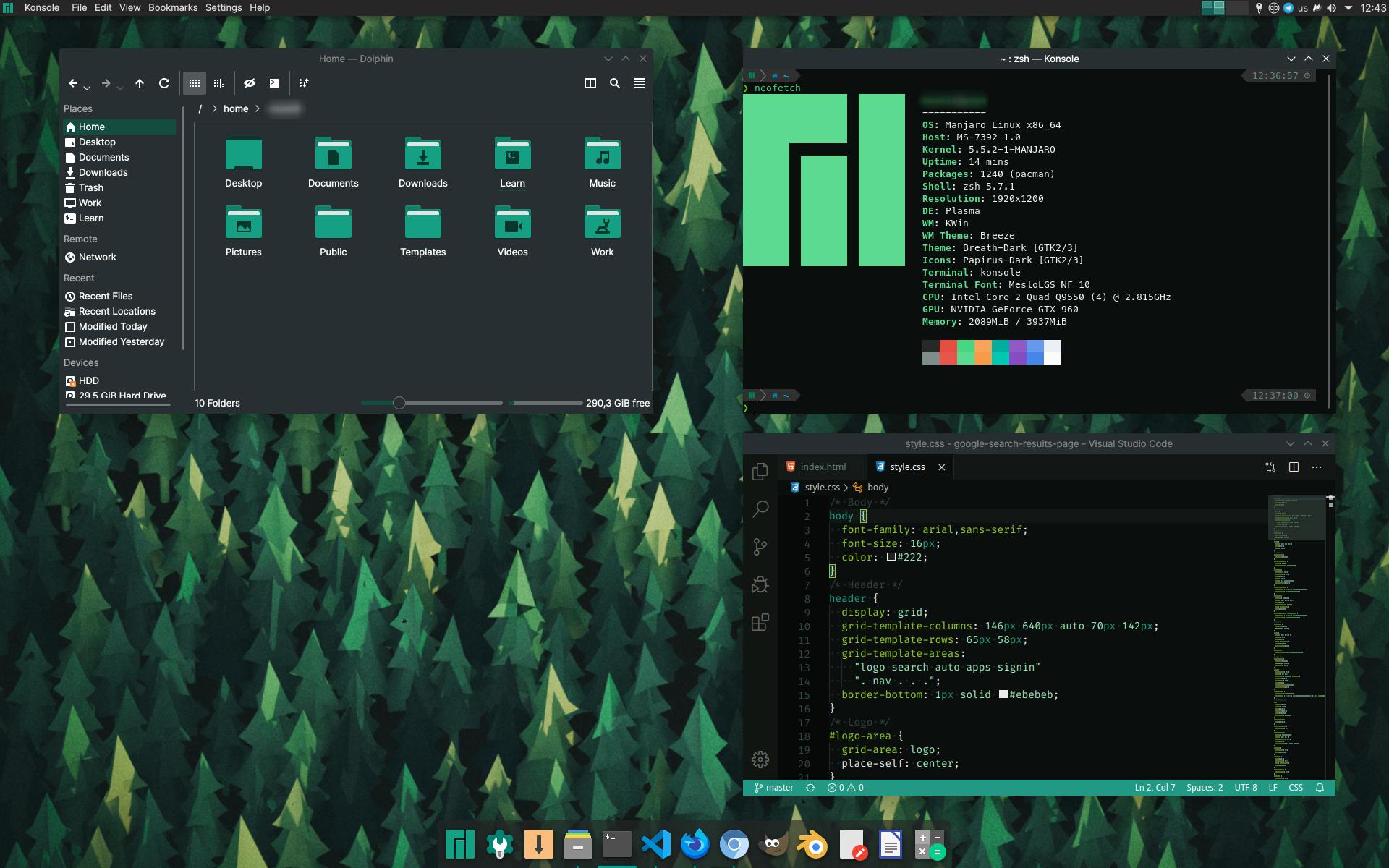Open the VS Code Search panel
The width and height of the screenshot is (1389, 868).
760,509
